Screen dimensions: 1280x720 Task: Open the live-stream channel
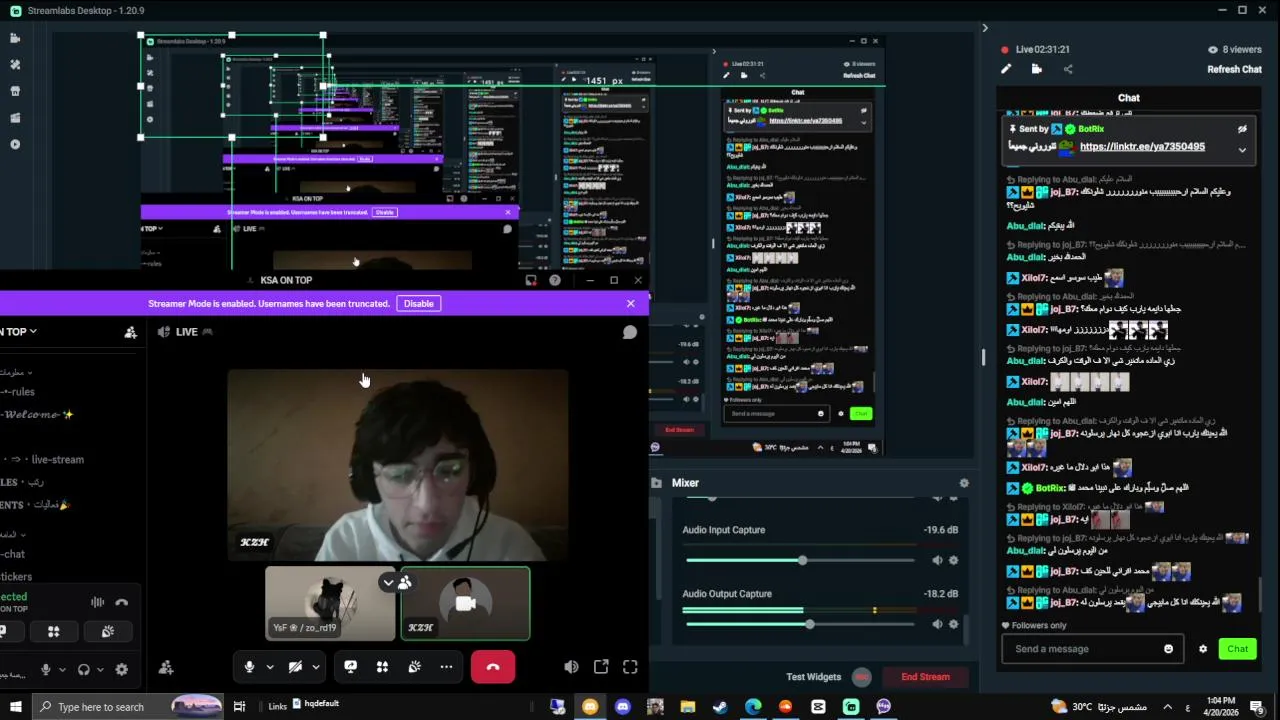click(58, 460)
